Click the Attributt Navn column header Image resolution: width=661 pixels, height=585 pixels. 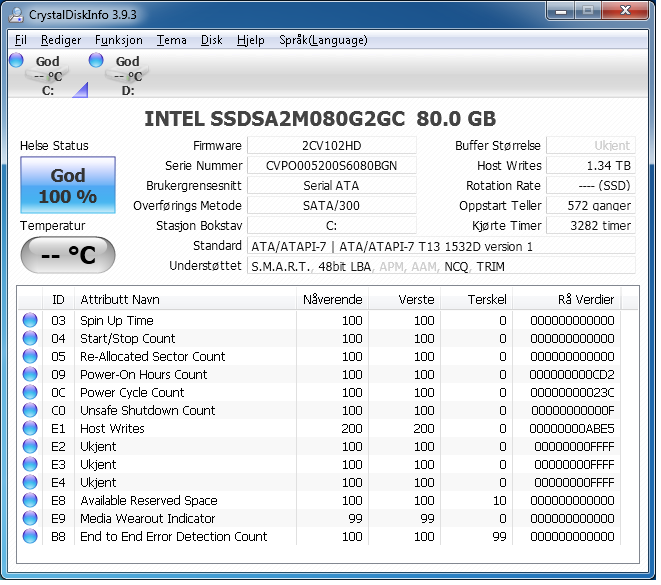185,299
